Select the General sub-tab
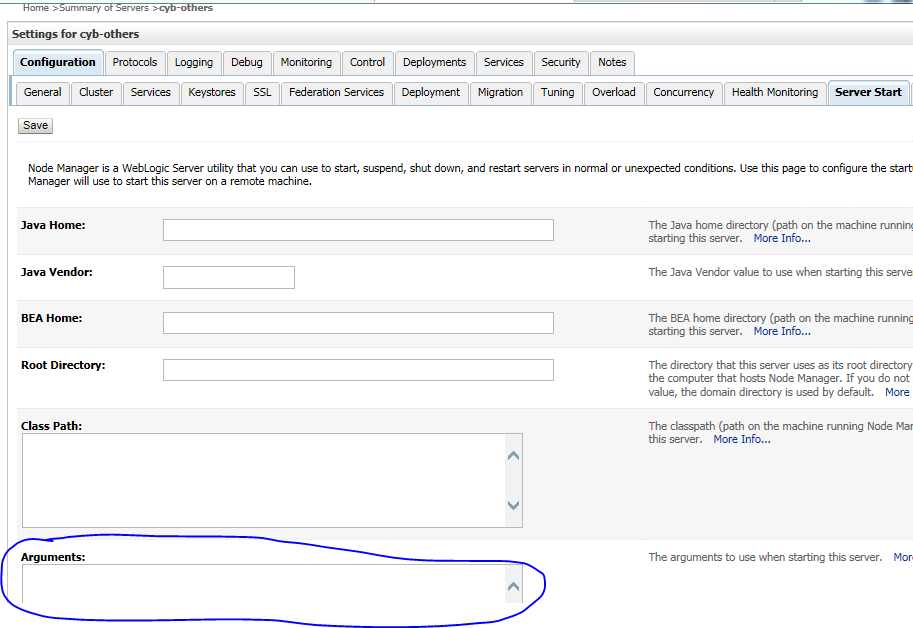This screenshot has height=628, width=913. click(x=43, y=93)
